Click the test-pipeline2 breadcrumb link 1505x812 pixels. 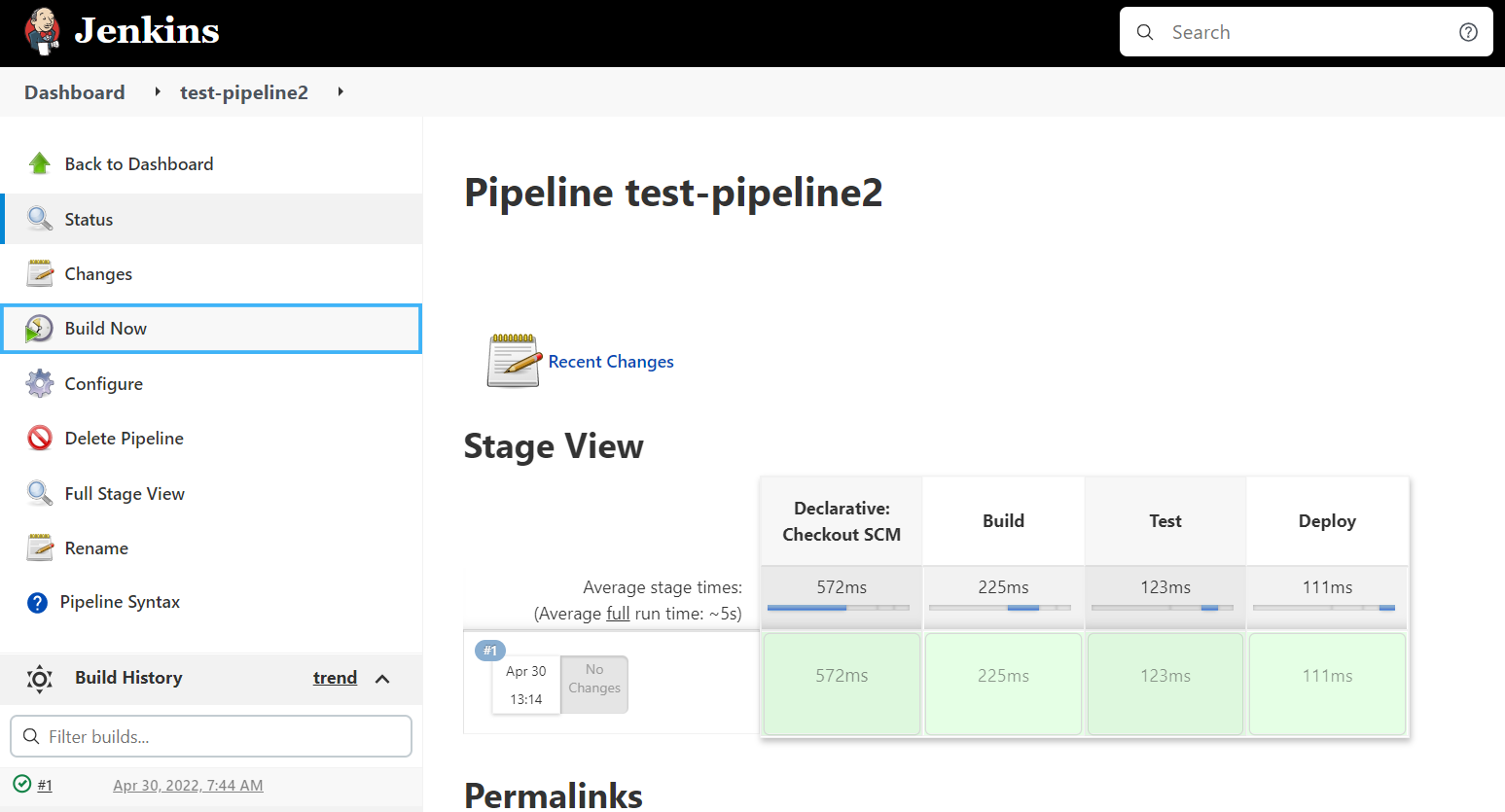[244, 92]
